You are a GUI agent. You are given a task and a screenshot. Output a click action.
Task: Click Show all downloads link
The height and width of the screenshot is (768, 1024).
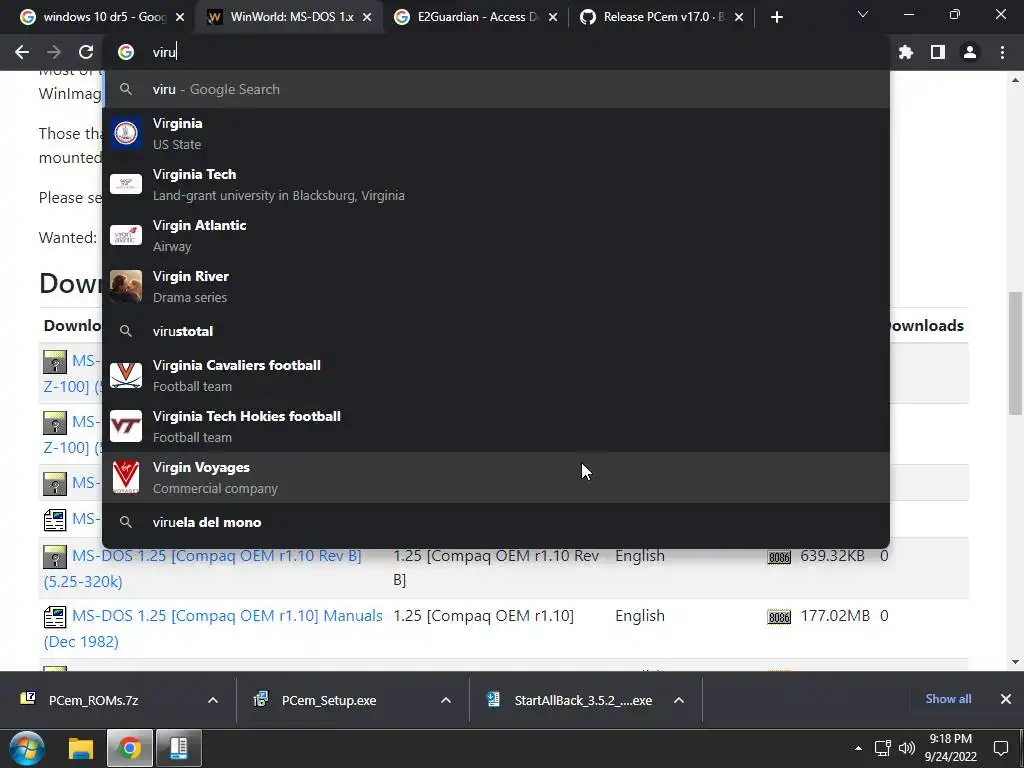tap(948, 699)
